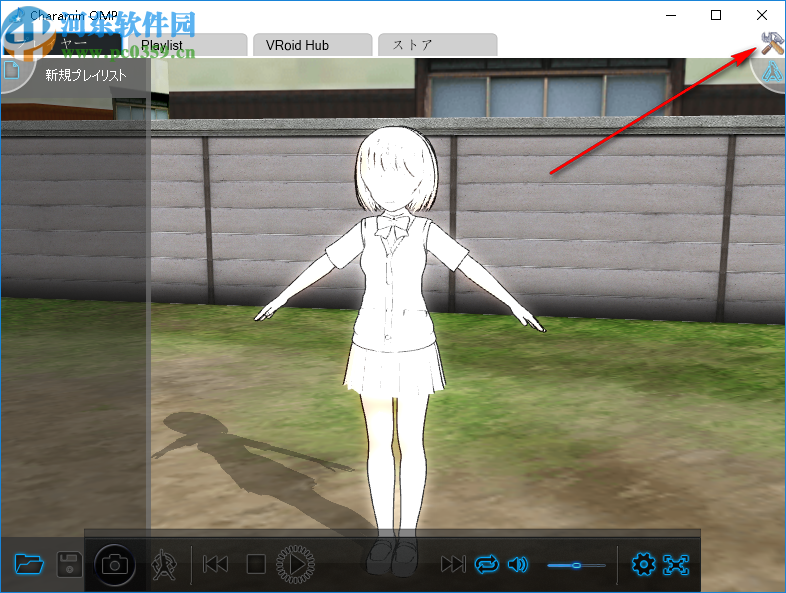Open file with the folder icon
This screenshot has width=786, height=593.
[x=29, y=564]
